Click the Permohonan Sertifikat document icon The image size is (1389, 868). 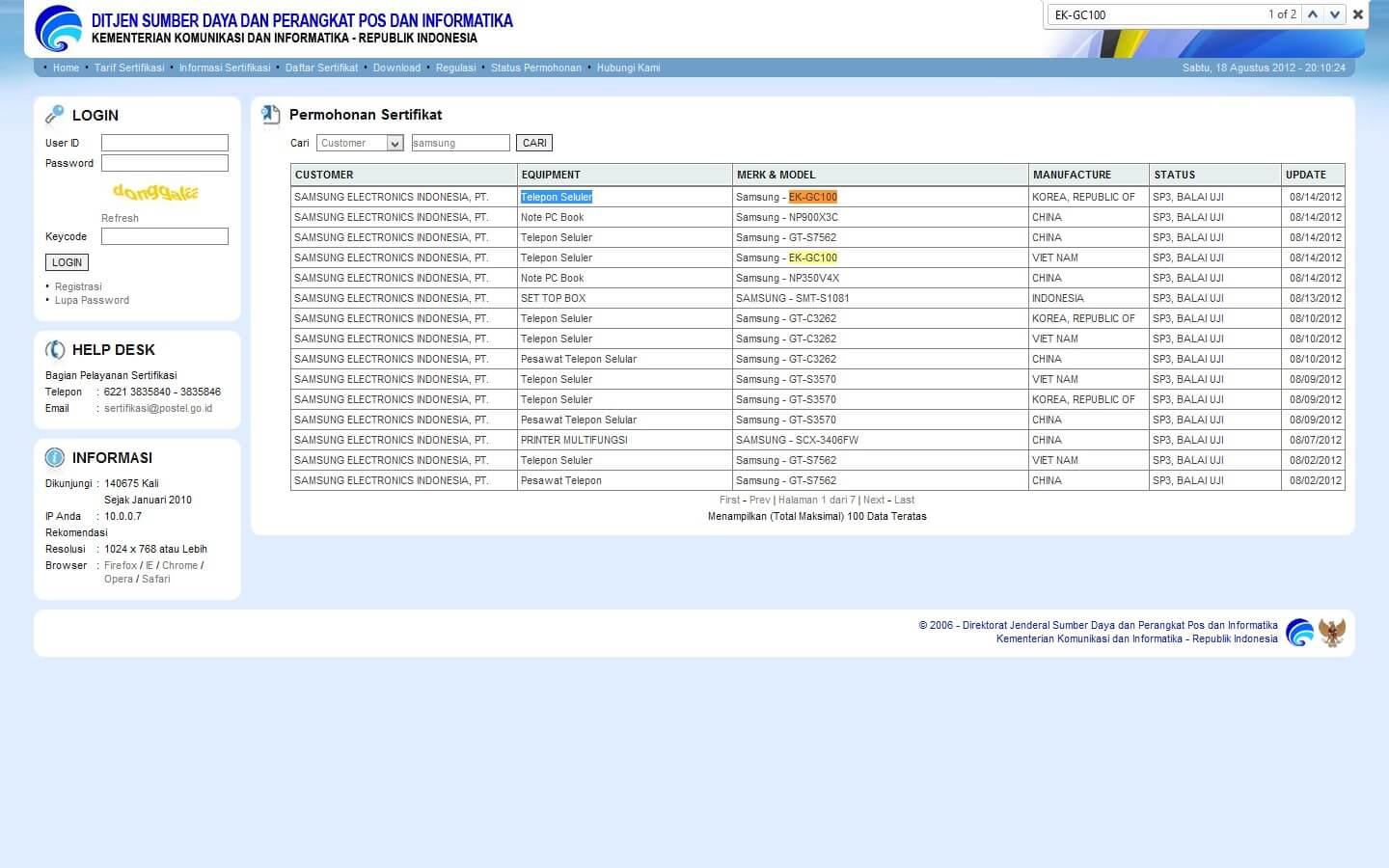[271, 115]
